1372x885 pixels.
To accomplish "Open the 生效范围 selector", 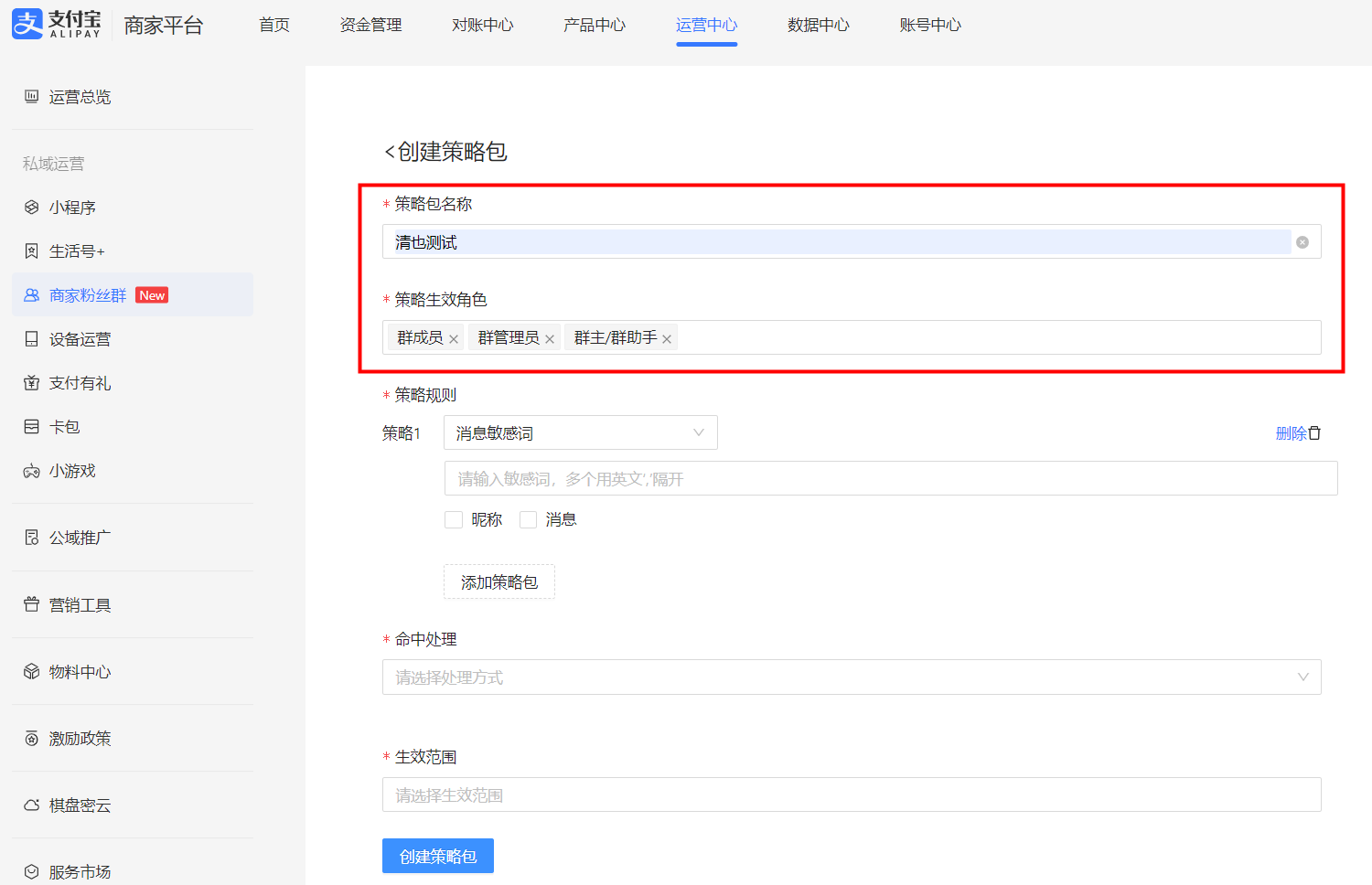I will 851,794.
